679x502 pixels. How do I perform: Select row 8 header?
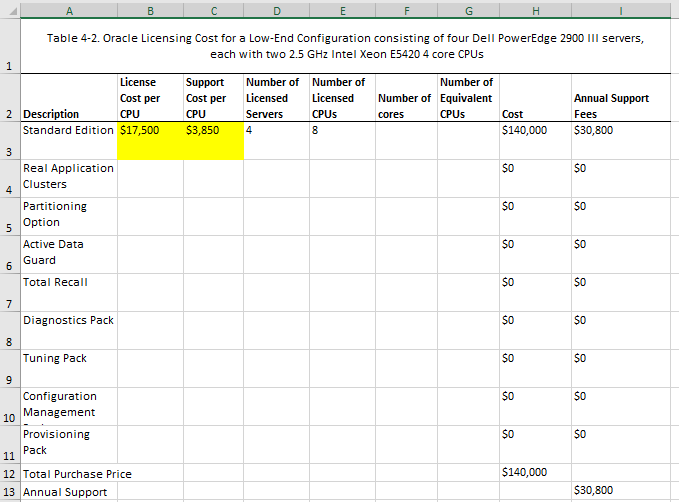10,331
